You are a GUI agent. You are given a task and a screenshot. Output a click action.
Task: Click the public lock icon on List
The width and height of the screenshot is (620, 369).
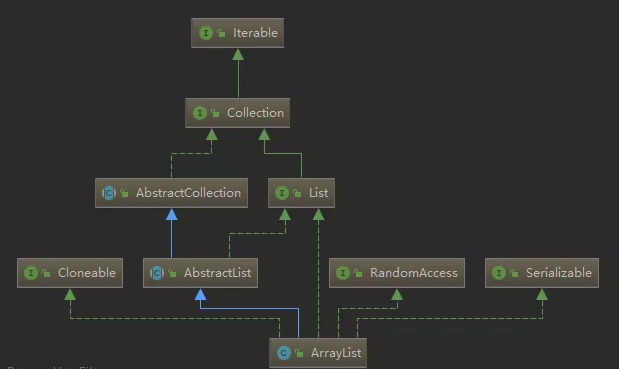coord(297,193)
